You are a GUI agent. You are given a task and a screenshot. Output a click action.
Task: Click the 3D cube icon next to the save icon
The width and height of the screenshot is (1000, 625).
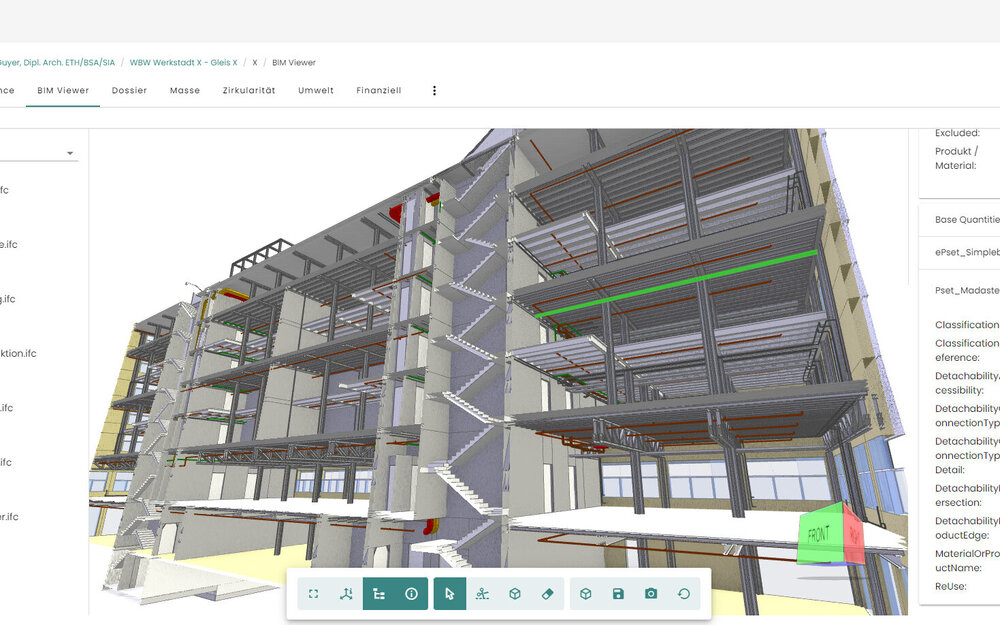[x=586, y=594]
